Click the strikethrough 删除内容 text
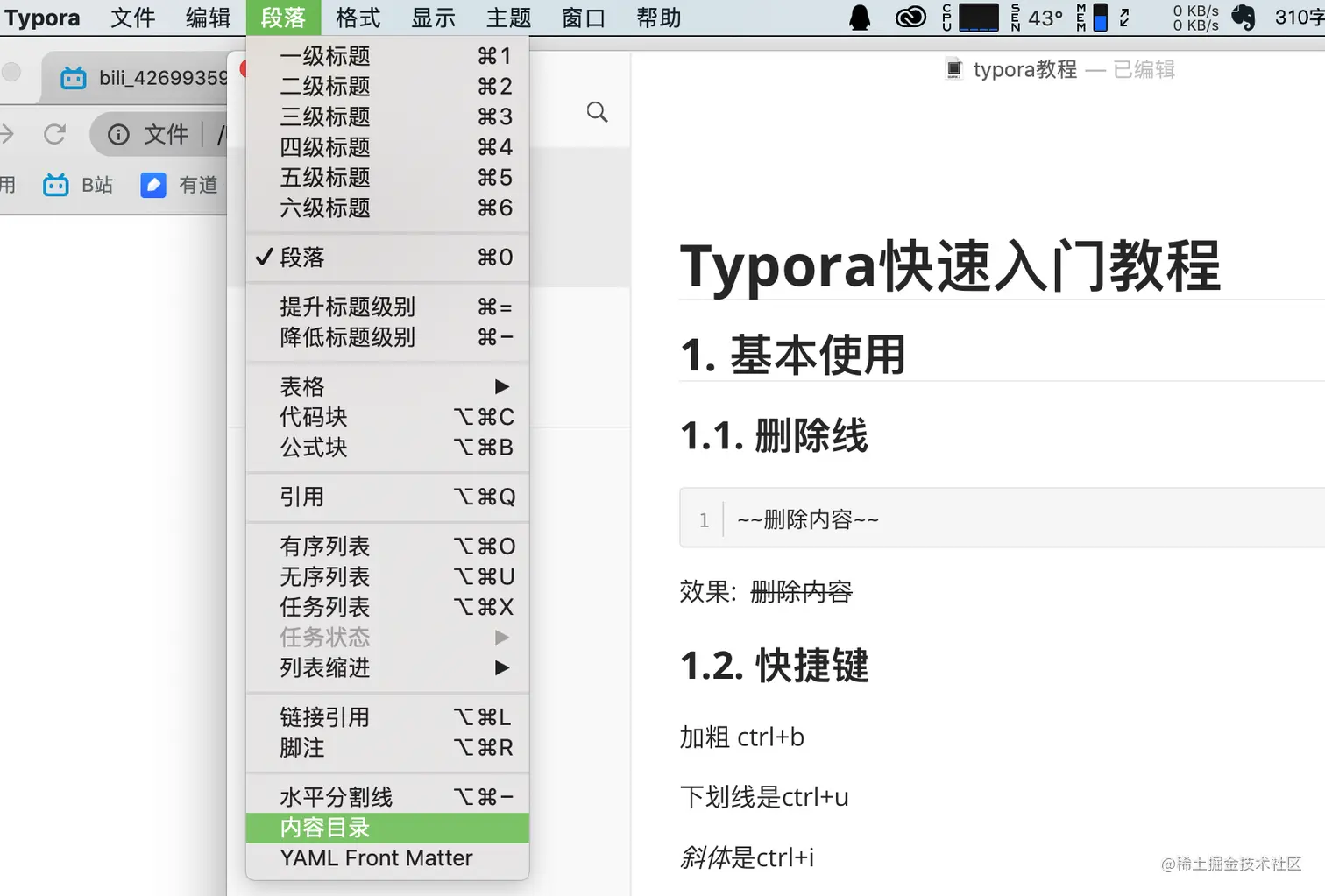The height and width of the screenshot is (896, 1325). (801, 592)
